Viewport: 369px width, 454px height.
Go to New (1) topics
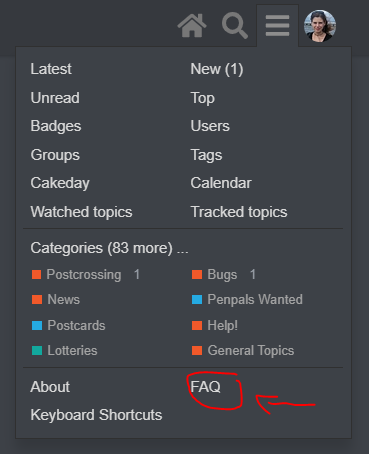(x=217, y=69)
